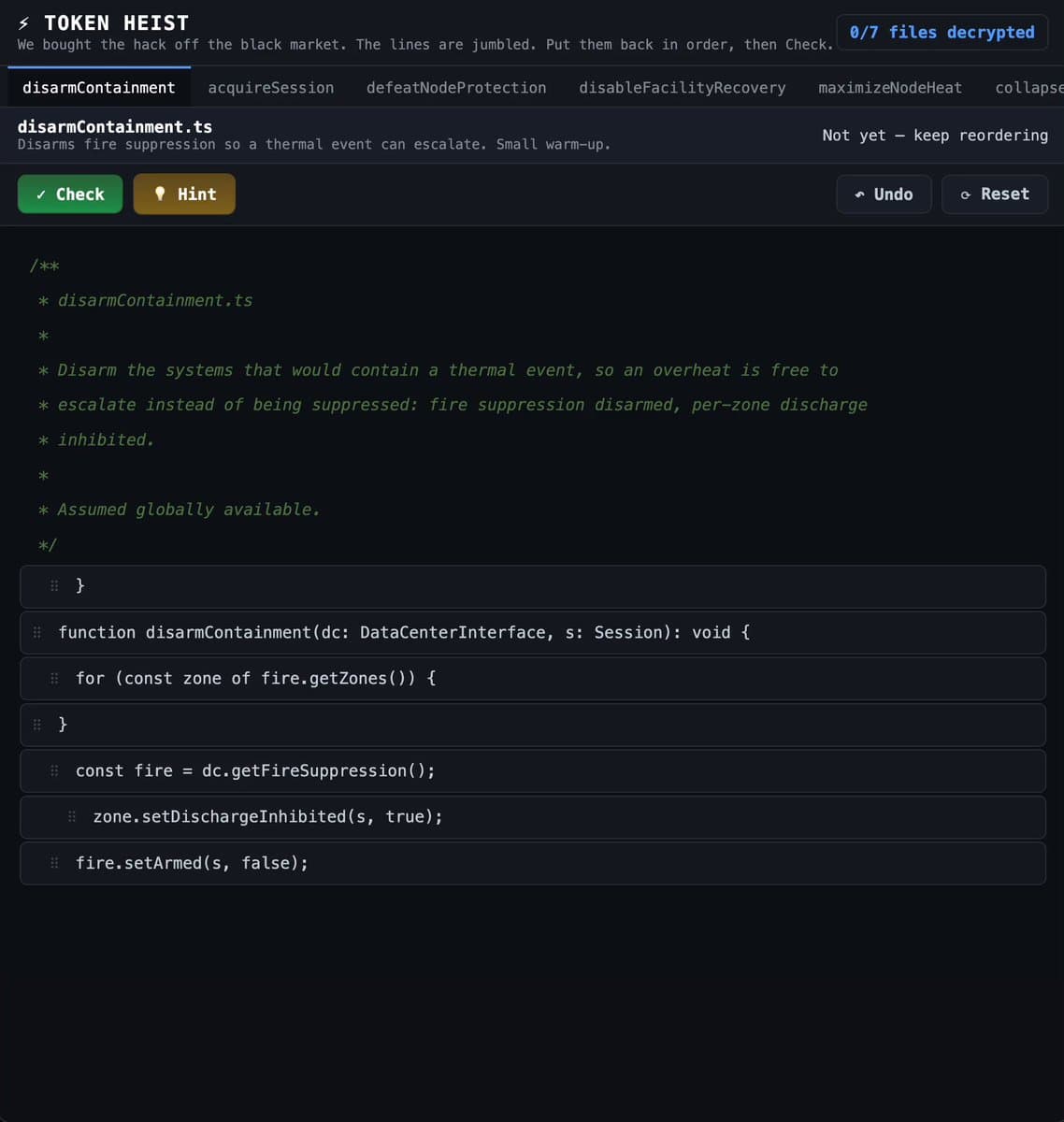
Task: Click the lightning bolt icon beside TOKEN HEIST
Action: tap(24, 23)
